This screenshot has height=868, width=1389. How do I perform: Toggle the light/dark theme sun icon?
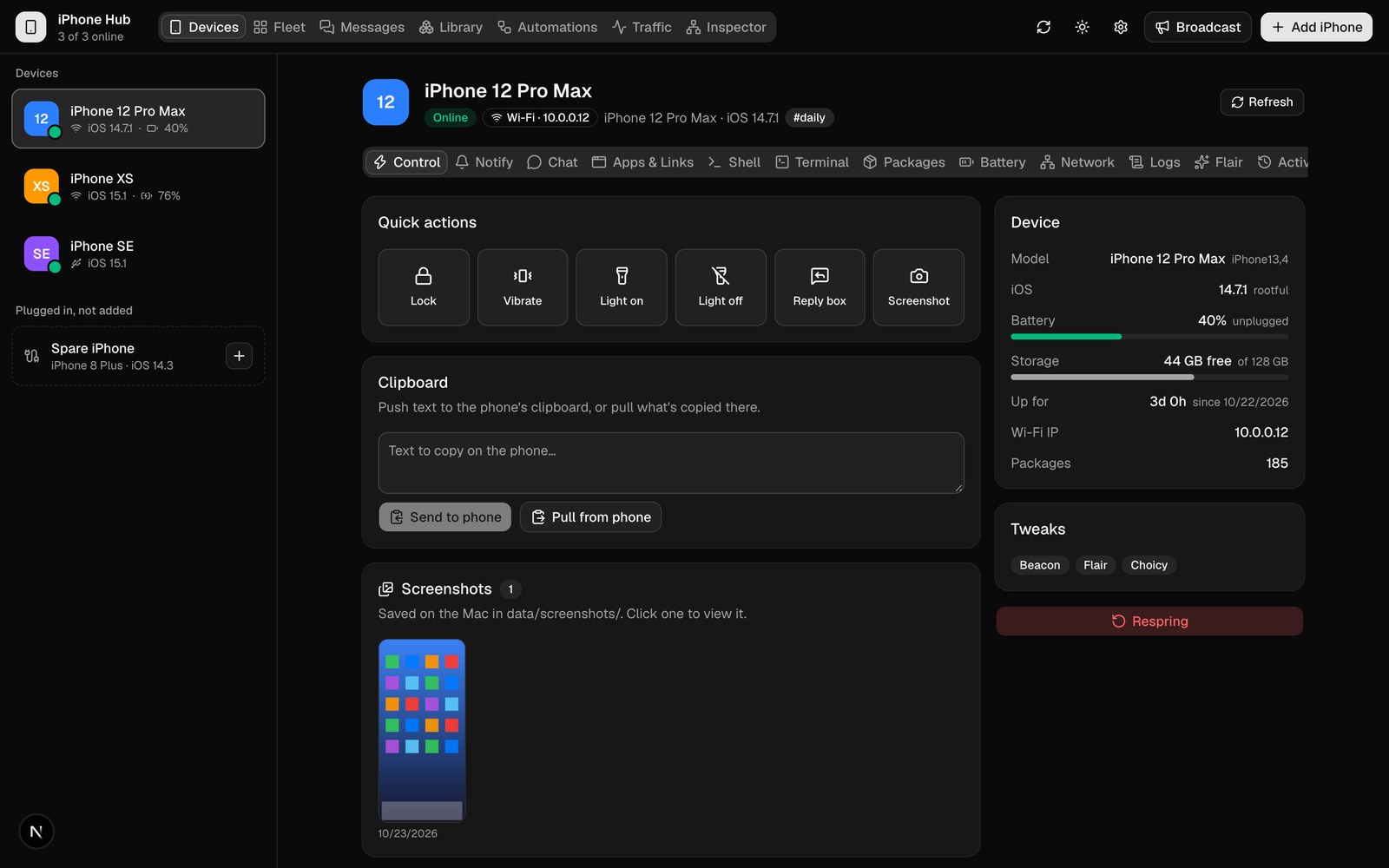[x=1082, y=27]
